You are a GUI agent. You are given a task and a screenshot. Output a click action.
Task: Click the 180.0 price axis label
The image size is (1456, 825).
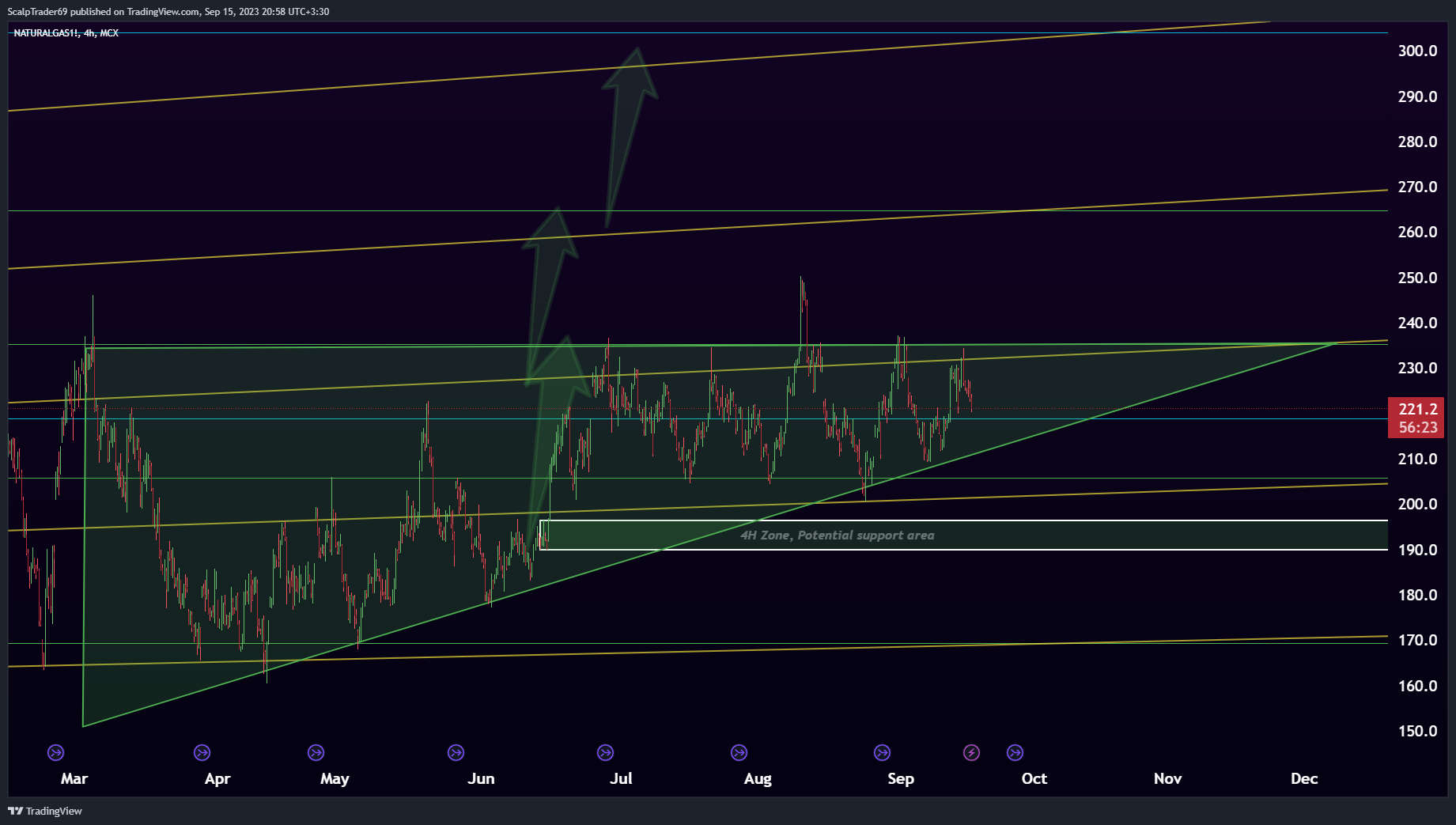tap(1417, 595)
